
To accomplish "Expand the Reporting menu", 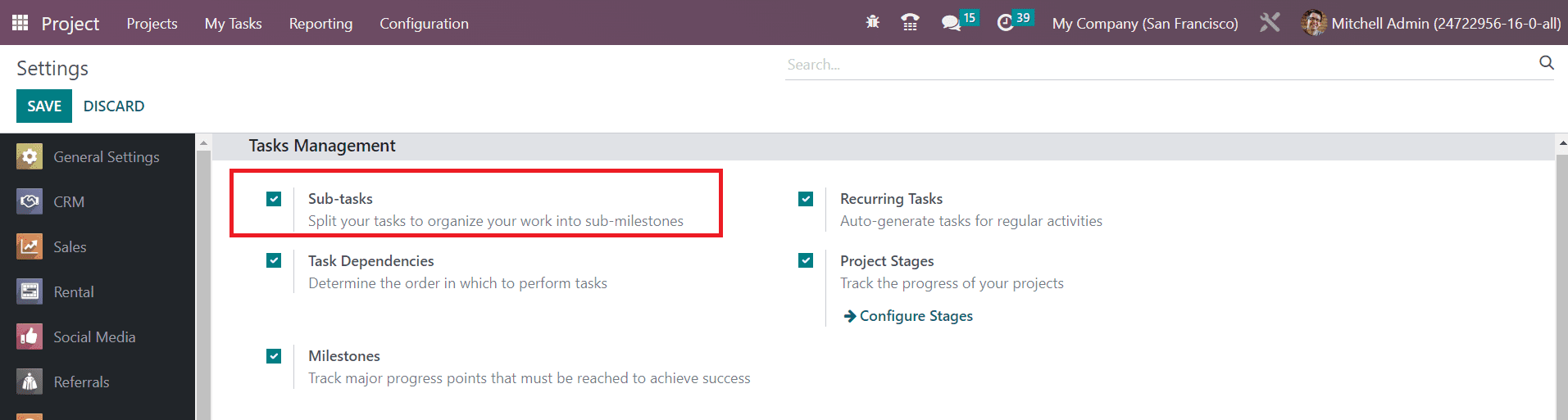I will tap(320, 24).
